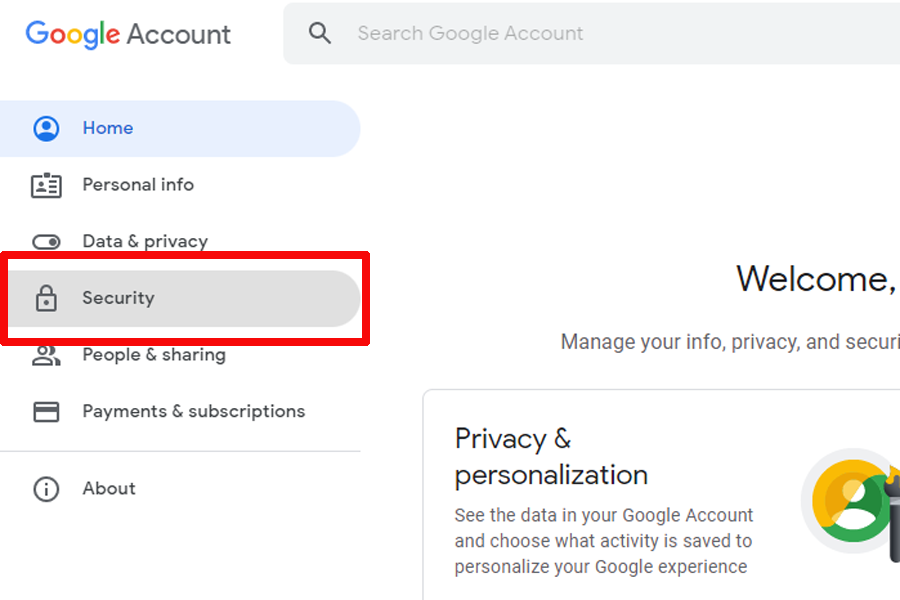The width and height of the screenshot is (900, 600).
Task: Go to Personal info section
Action: pyautogui.click(x=138, y=185)
